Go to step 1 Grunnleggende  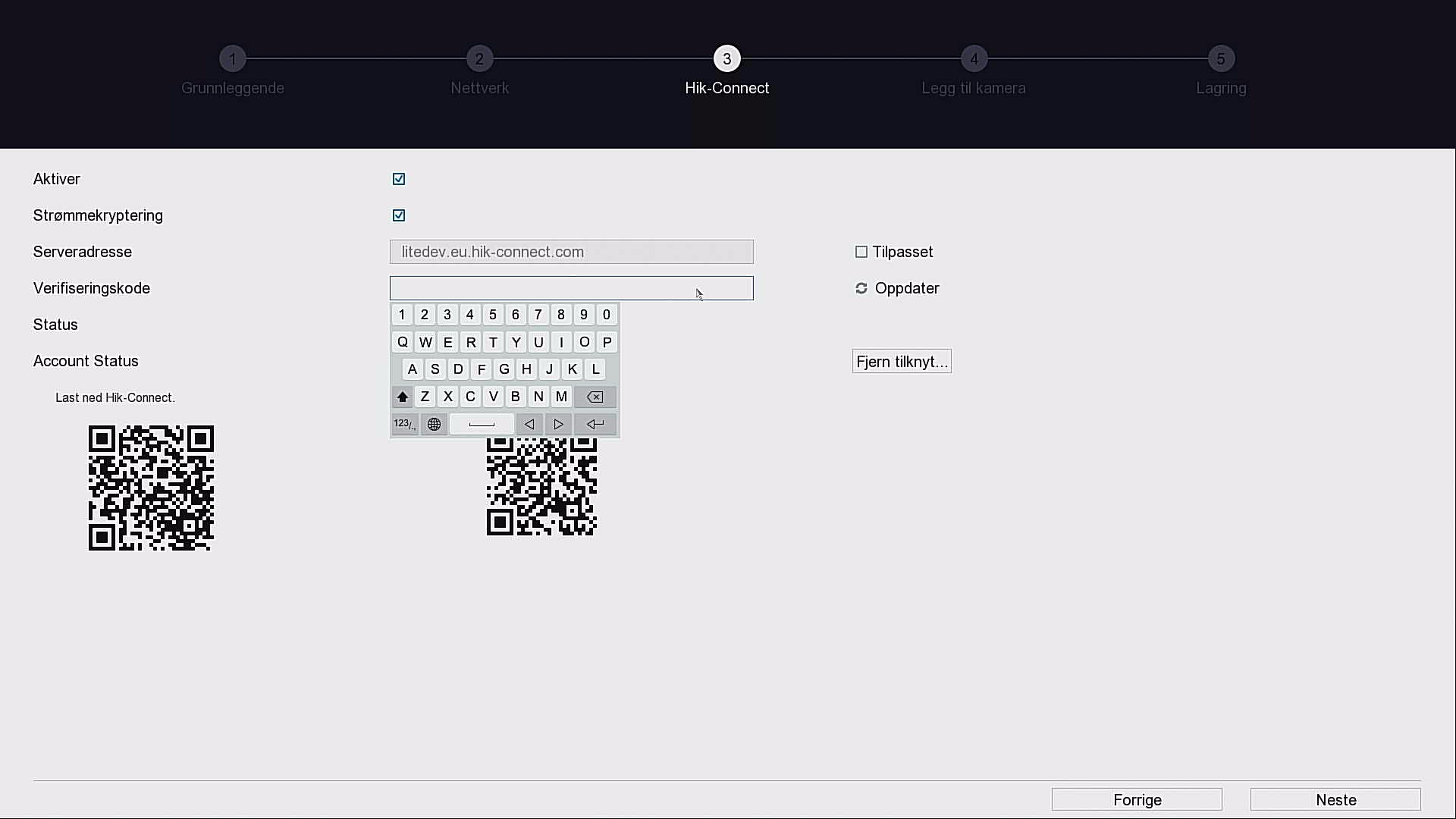tap(233, 59)
